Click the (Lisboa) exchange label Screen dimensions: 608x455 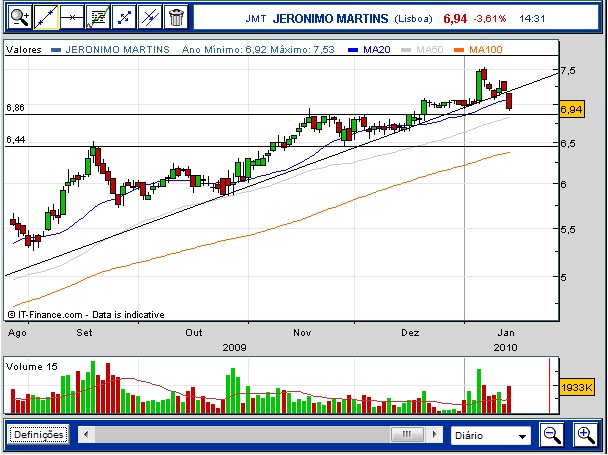click(x=413, y=19)
